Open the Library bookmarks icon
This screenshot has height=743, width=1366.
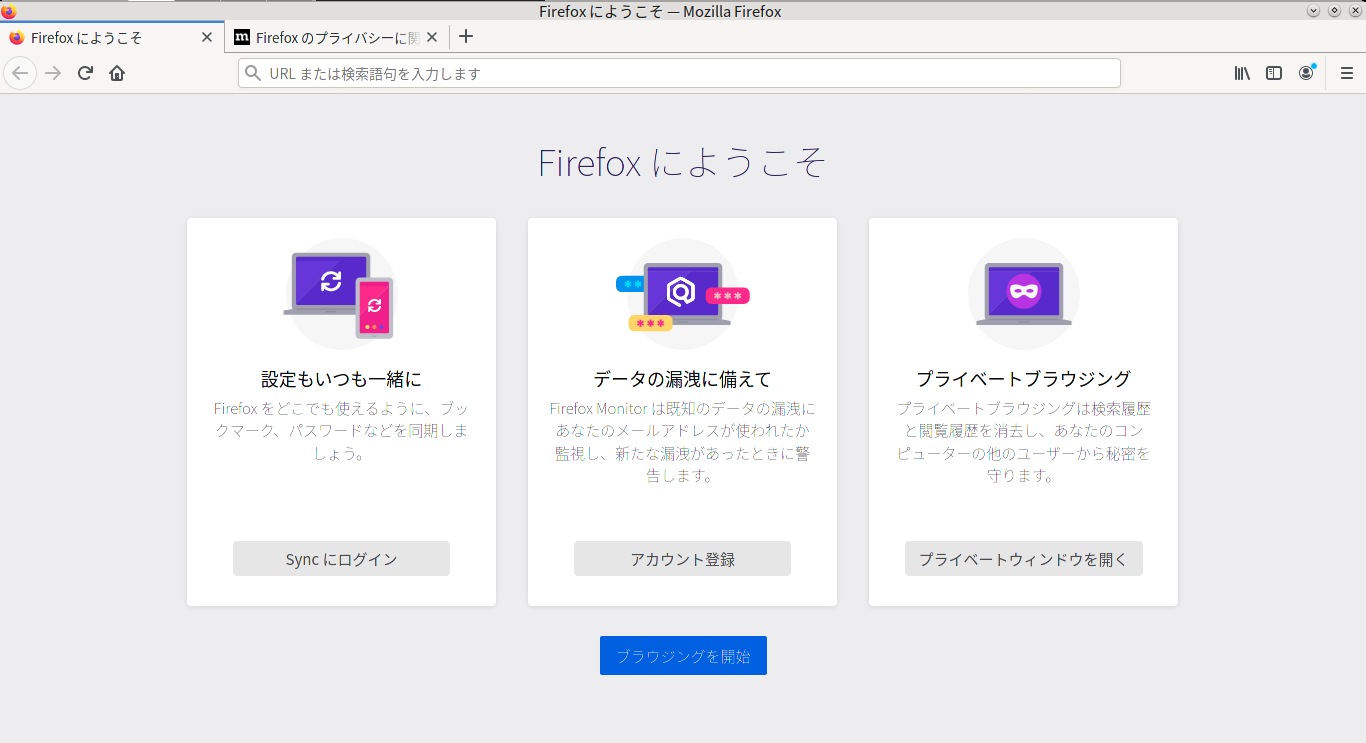point(1242,73)
